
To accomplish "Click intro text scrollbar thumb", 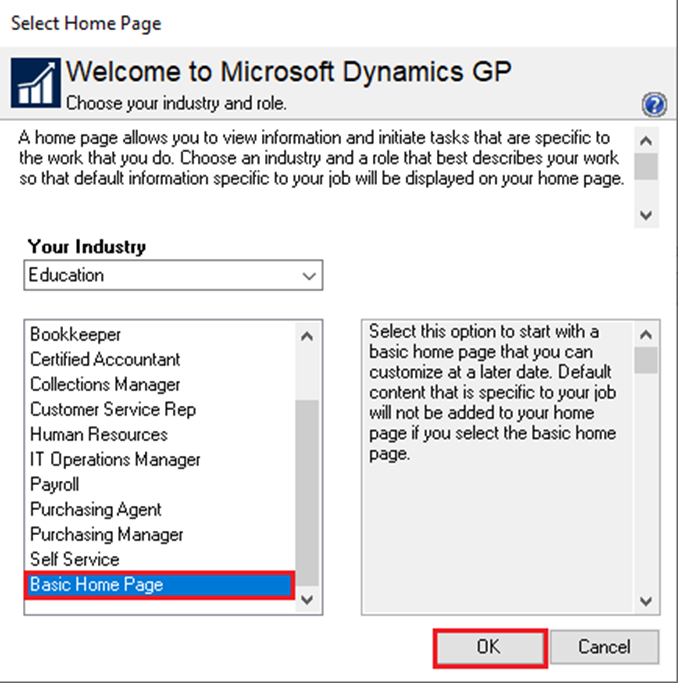I will [646, 166].
